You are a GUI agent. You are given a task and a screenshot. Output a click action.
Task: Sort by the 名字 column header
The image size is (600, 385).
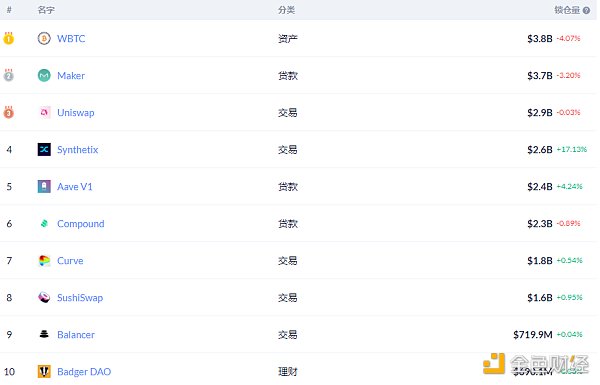pos(46,10)
